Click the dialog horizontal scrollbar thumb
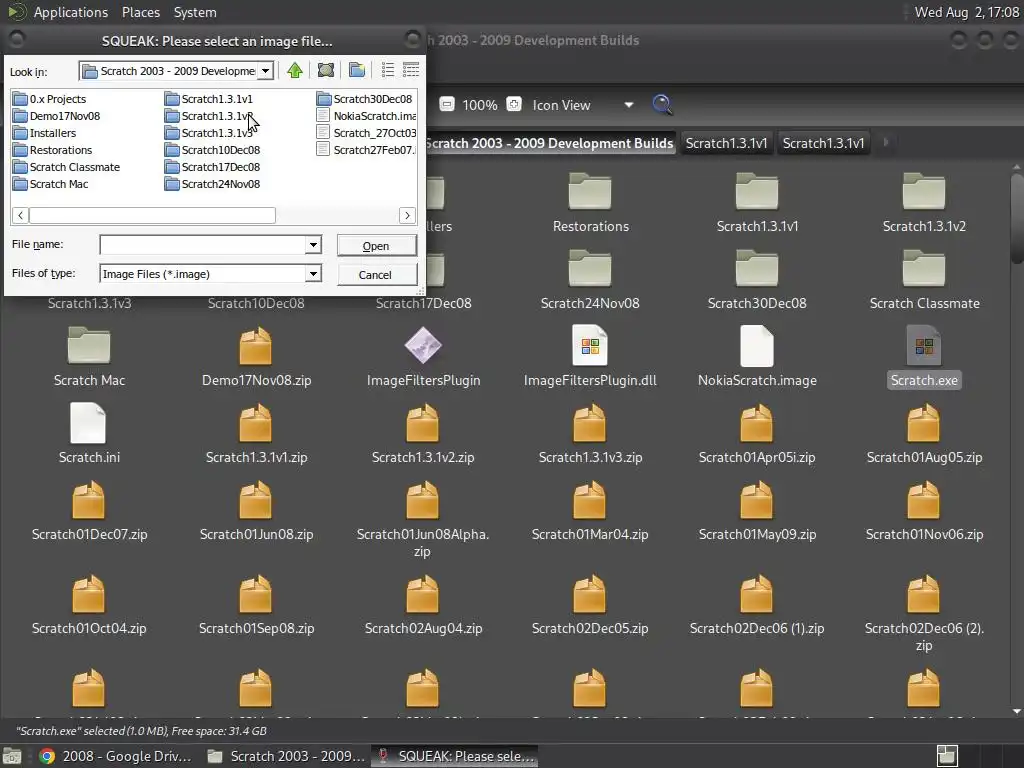Image resolution: width=1024 pixels, height=768 pixels. (x=152, y=215)
